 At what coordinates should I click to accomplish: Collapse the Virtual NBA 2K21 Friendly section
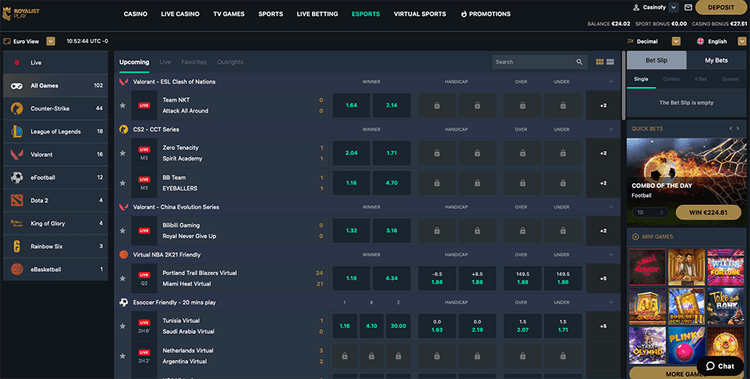pyautogui.click(x=611, y=255)
